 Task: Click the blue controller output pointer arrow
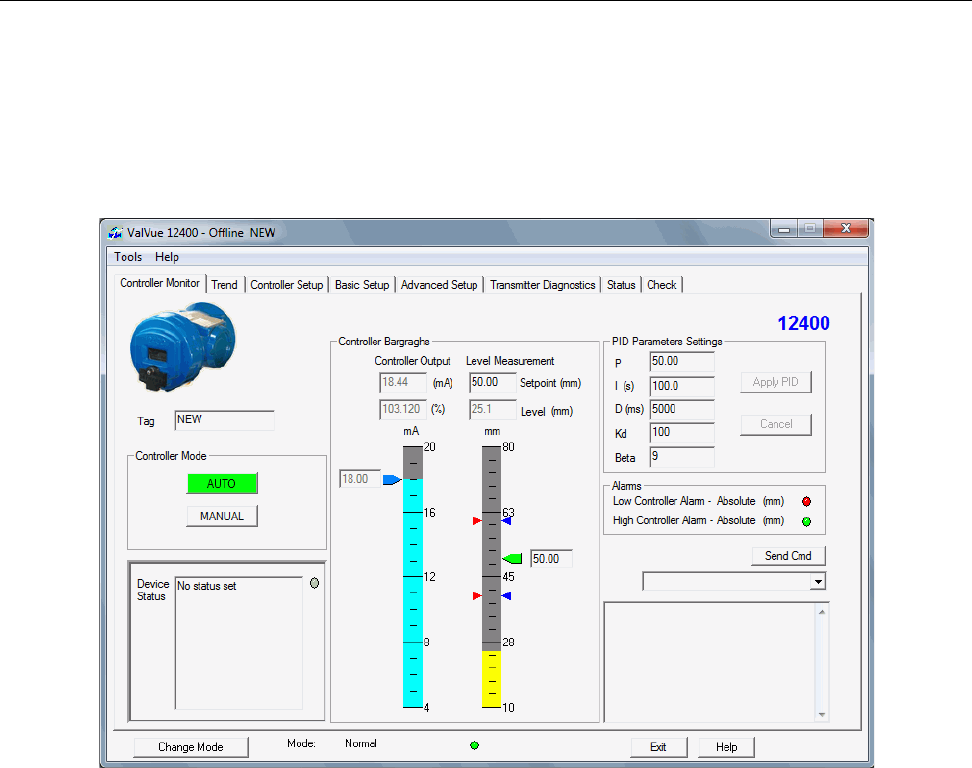coord(392,480)
